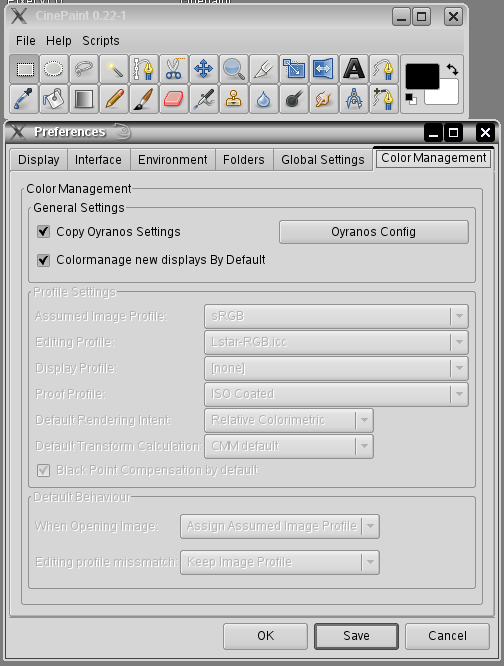
Task: Select the pencil tool
Action: point(114,99)
